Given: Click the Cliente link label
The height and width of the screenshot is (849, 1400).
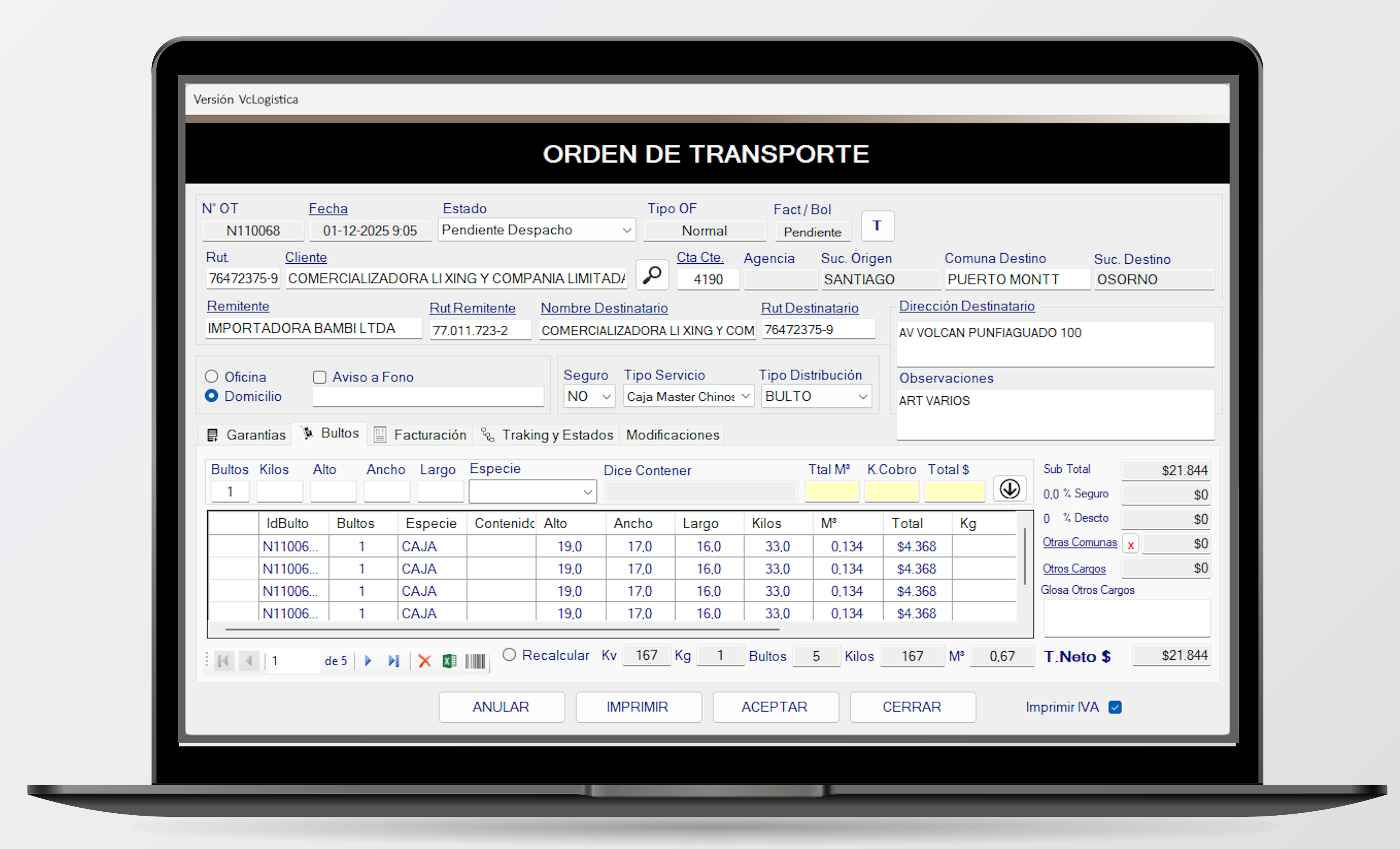Looking at the screenshot, I should pyautogui.click(x=306, y=257).
